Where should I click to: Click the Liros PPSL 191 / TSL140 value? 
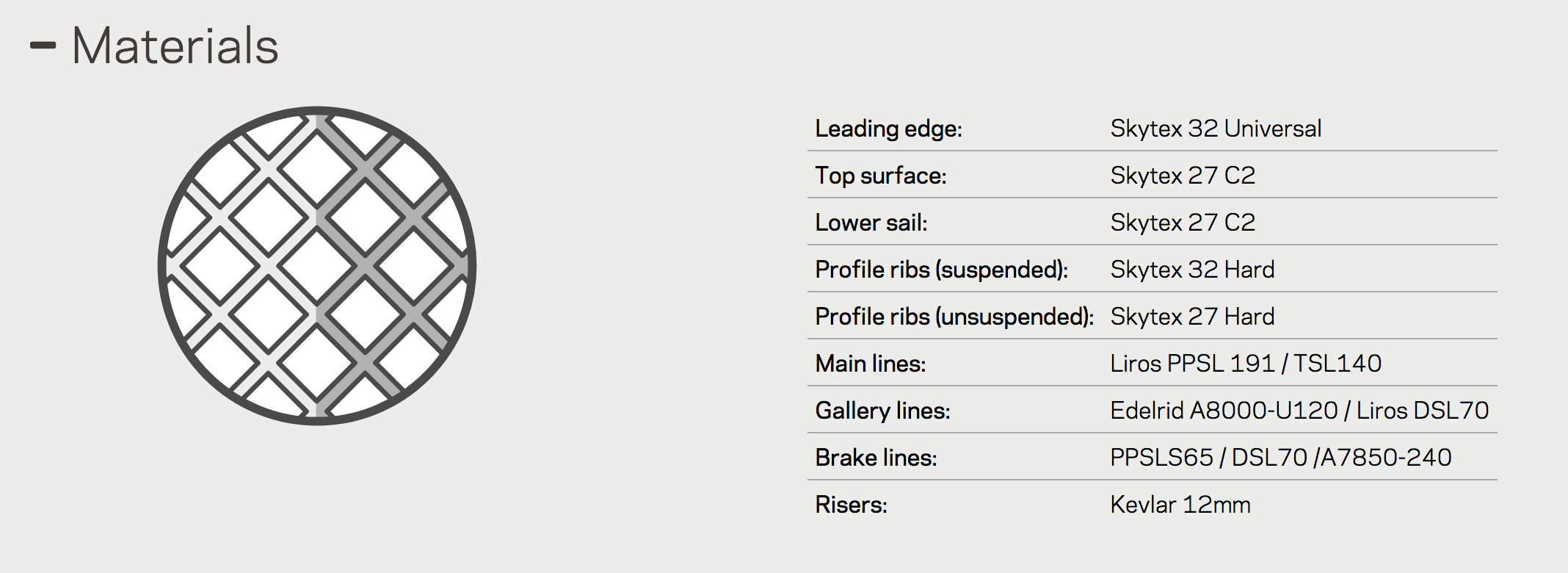[x=1246, y=364]
